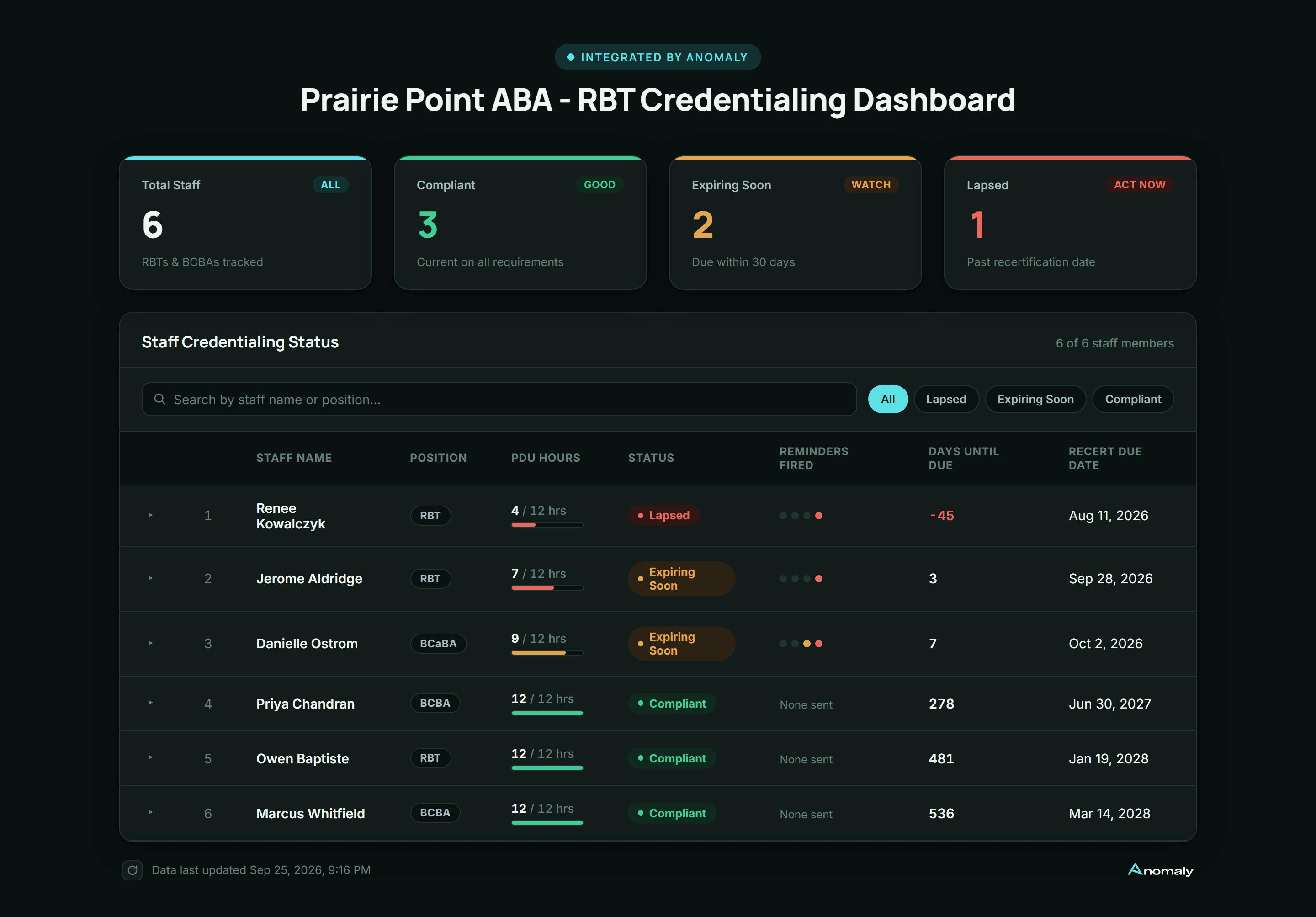Sort by Days Until Due header
The width and height of the screenshot is (1316, 917).
tap(964, 458)
